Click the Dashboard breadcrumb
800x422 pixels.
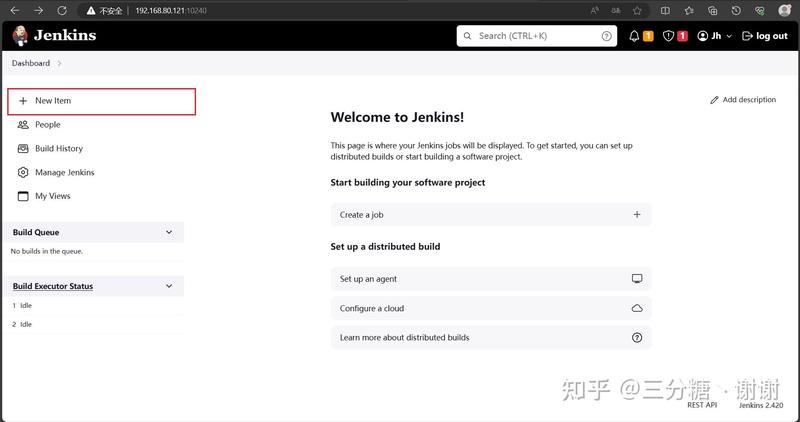31,63
